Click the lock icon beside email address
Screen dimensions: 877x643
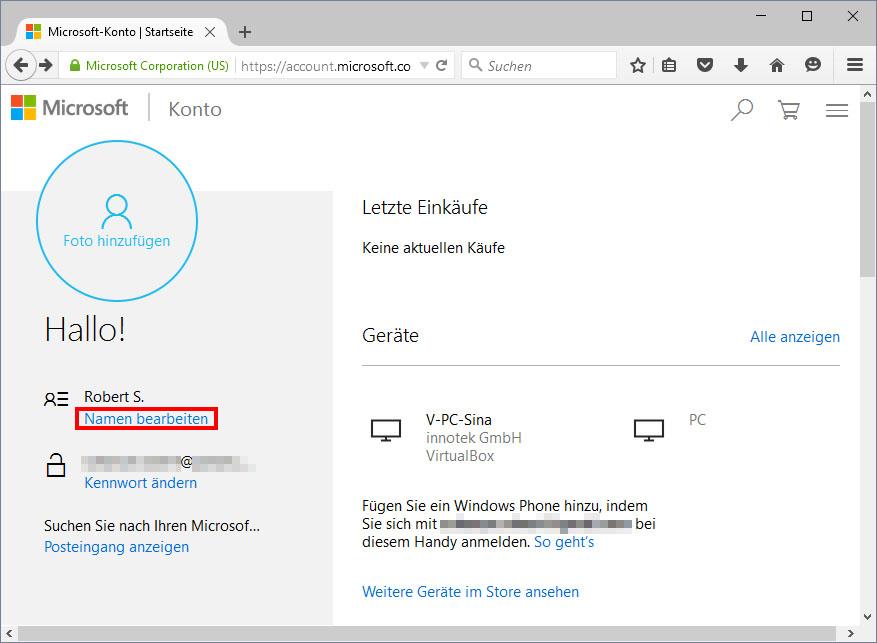[55, 465]
